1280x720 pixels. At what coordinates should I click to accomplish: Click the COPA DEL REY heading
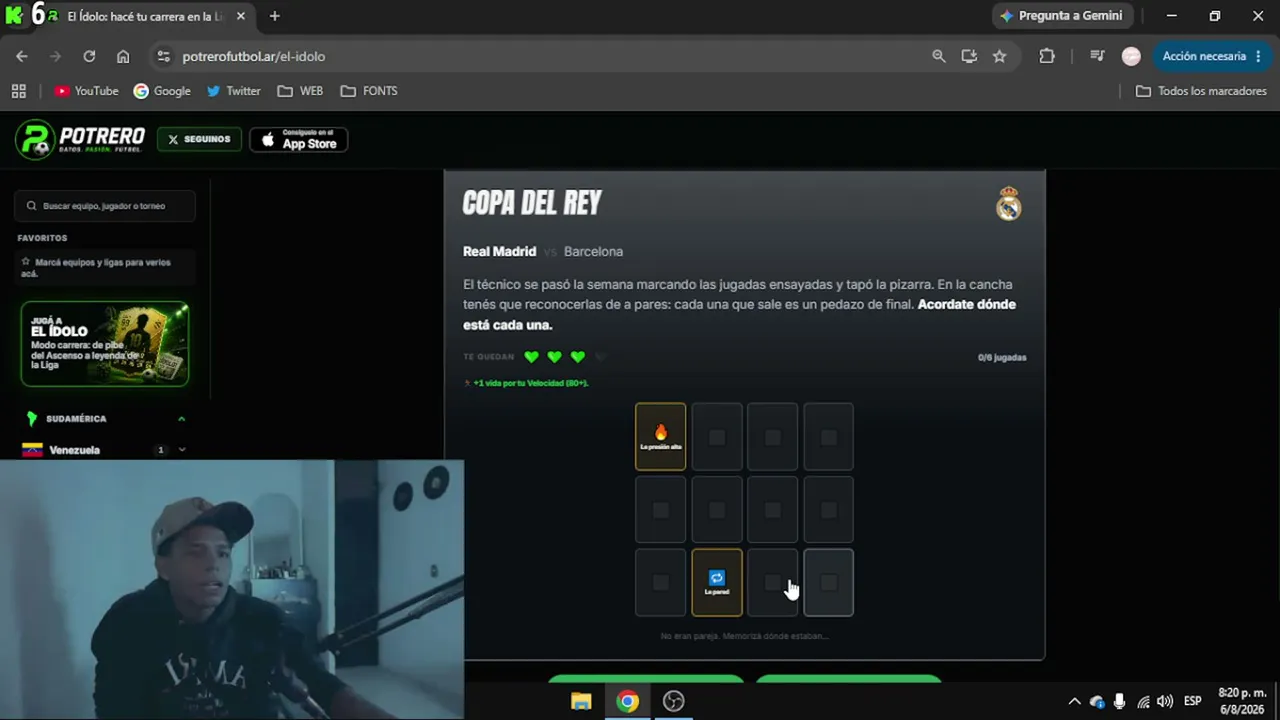[532, 203]
